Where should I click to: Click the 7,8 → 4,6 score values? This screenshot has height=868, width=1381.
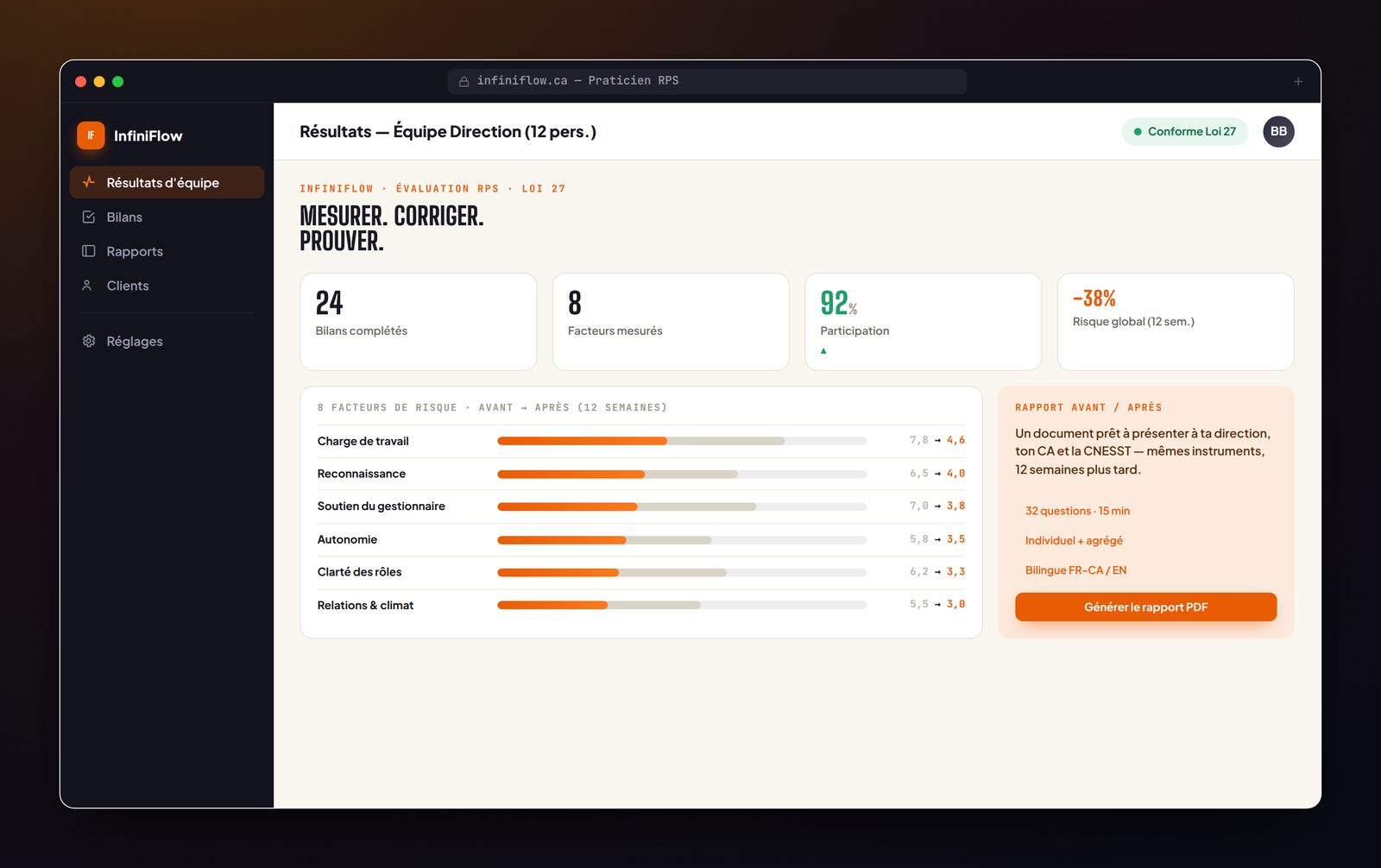tap(937, 440)
